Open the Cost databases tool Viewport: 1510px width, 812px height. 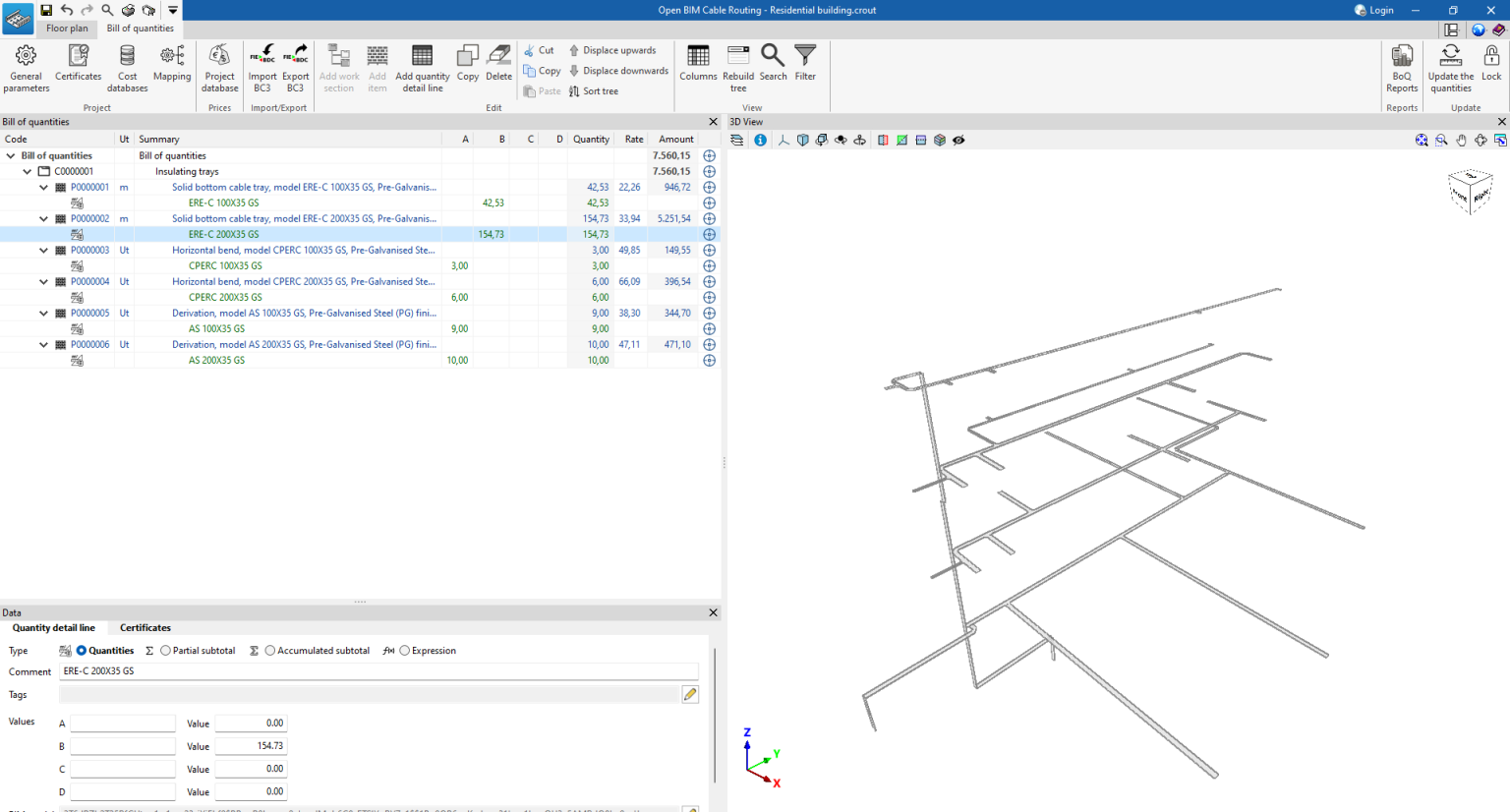click(x=127, y=66)
